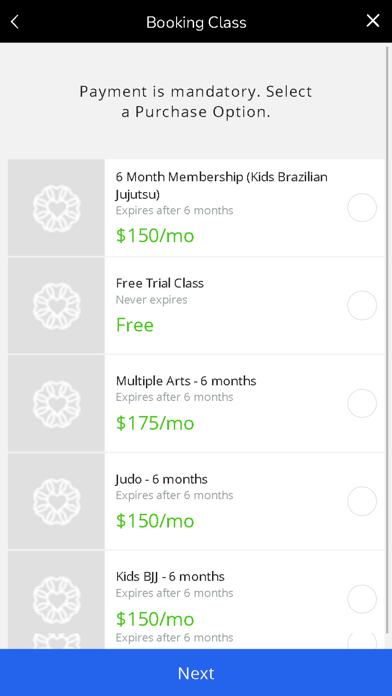Click the Kids BJJ flower icon

[56, 599]
